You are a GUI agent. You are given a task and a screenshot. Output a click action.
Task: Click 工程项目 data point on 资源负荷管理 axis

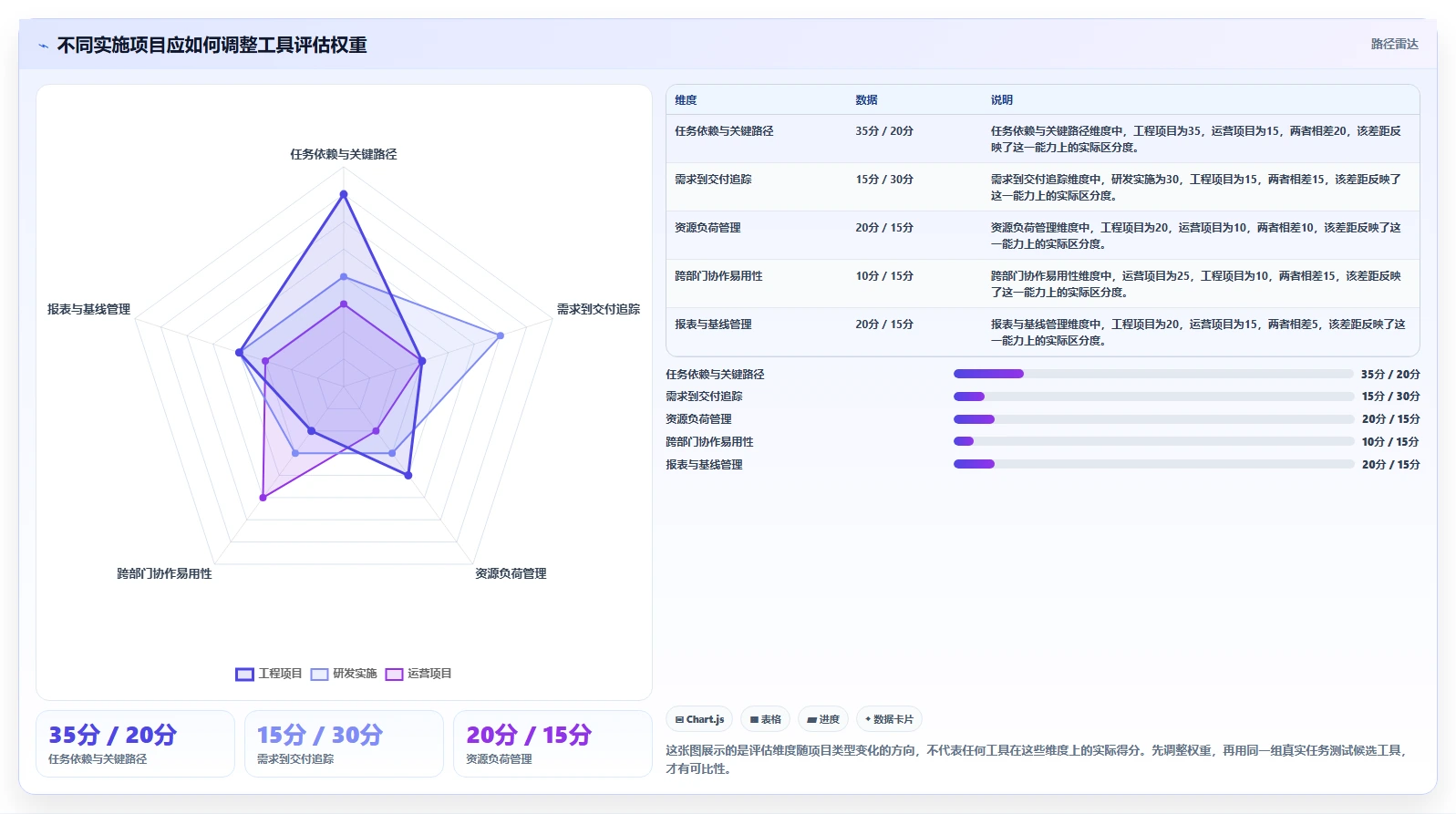click(x=408, y=475)
